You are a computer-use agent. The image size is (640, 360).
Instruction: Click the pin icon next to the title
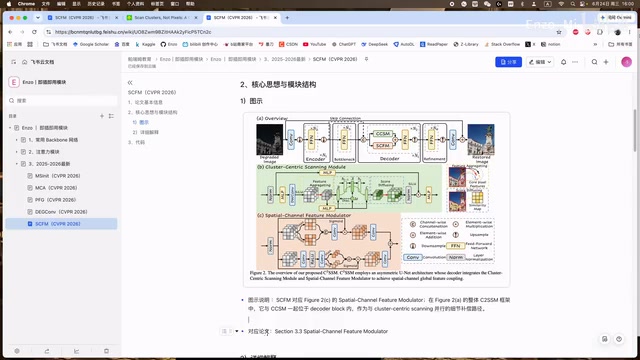[366, 59]
